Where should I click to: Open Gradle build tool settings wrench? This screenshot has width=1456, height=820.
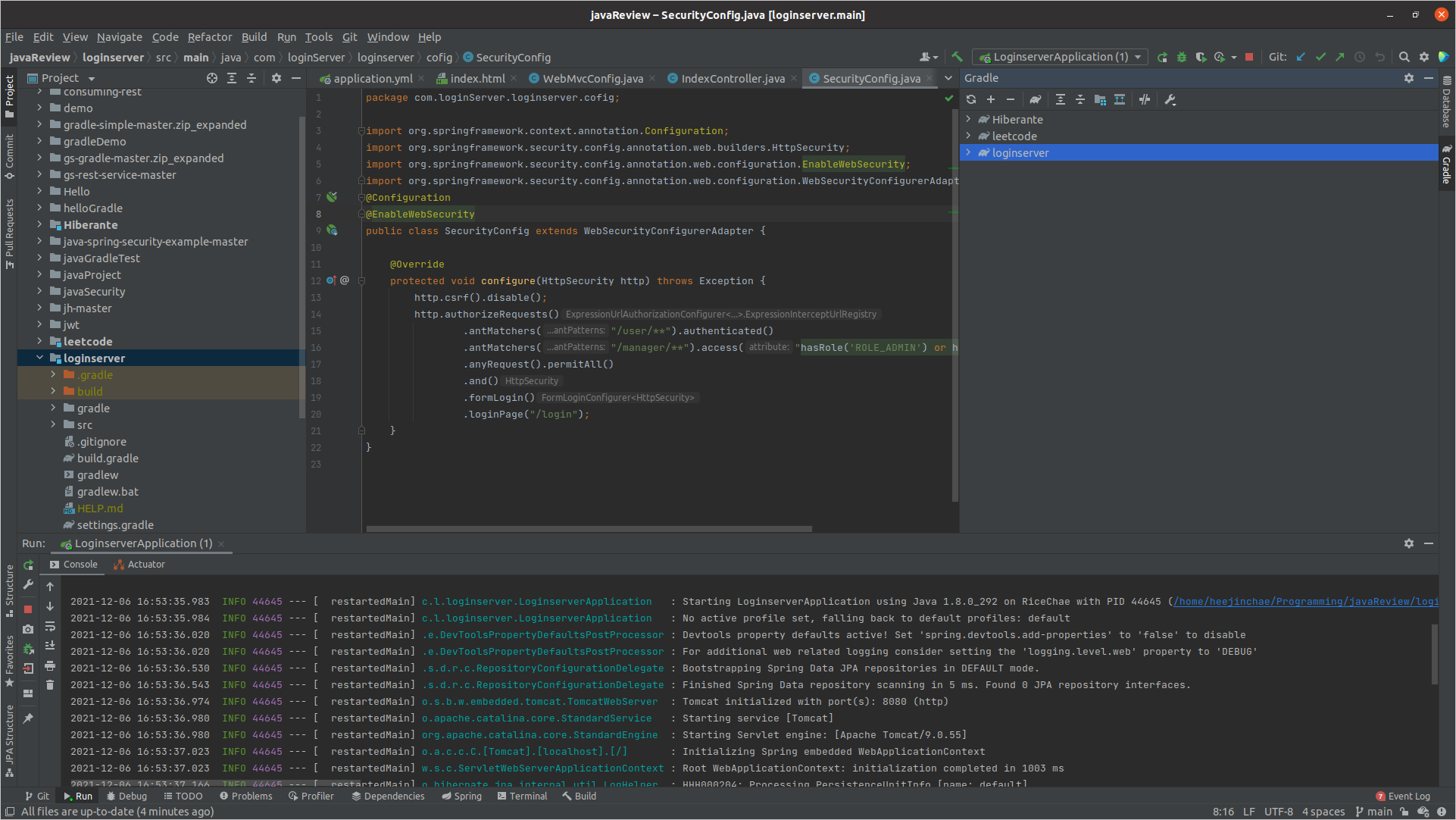[1170, 99]
